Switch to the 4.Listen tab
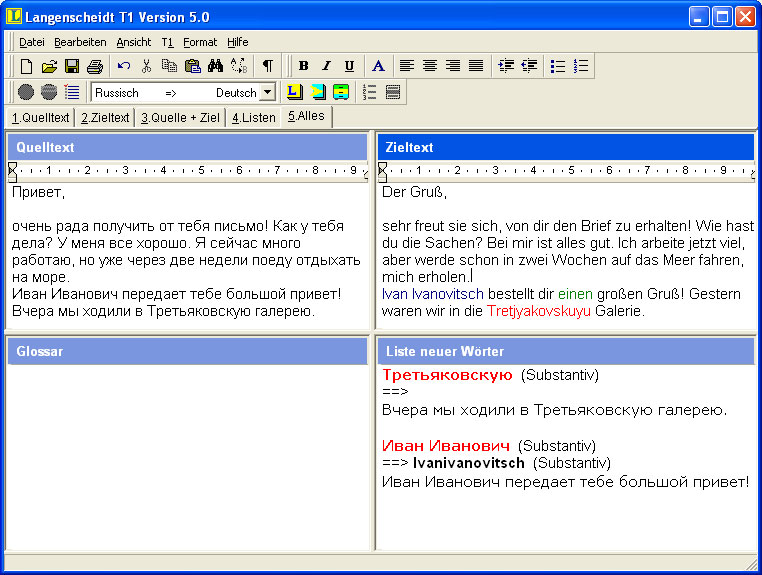The height and width of the screenshot is (575, 762). coord(254,118)
